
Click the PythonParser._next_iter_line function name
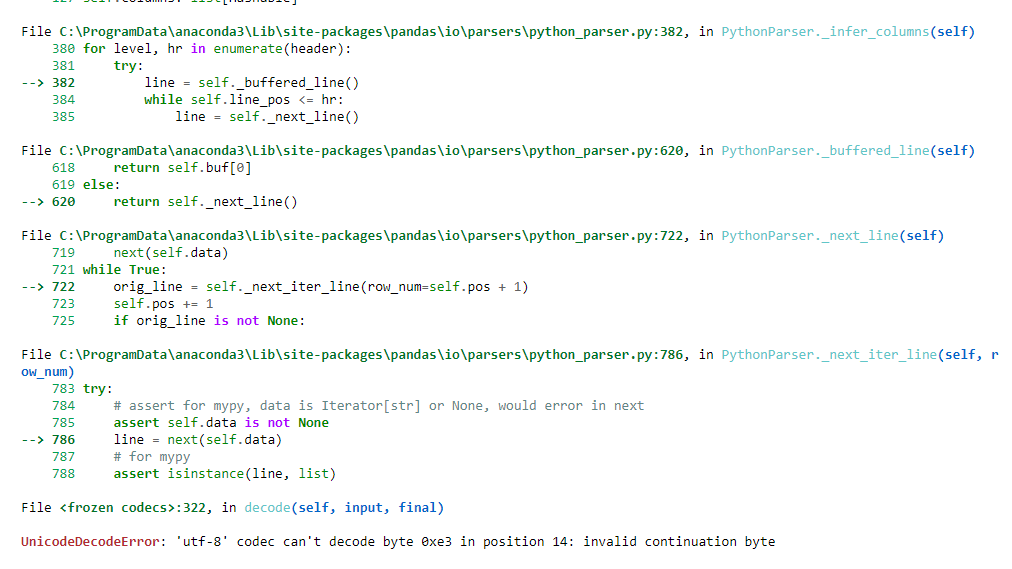829,355
